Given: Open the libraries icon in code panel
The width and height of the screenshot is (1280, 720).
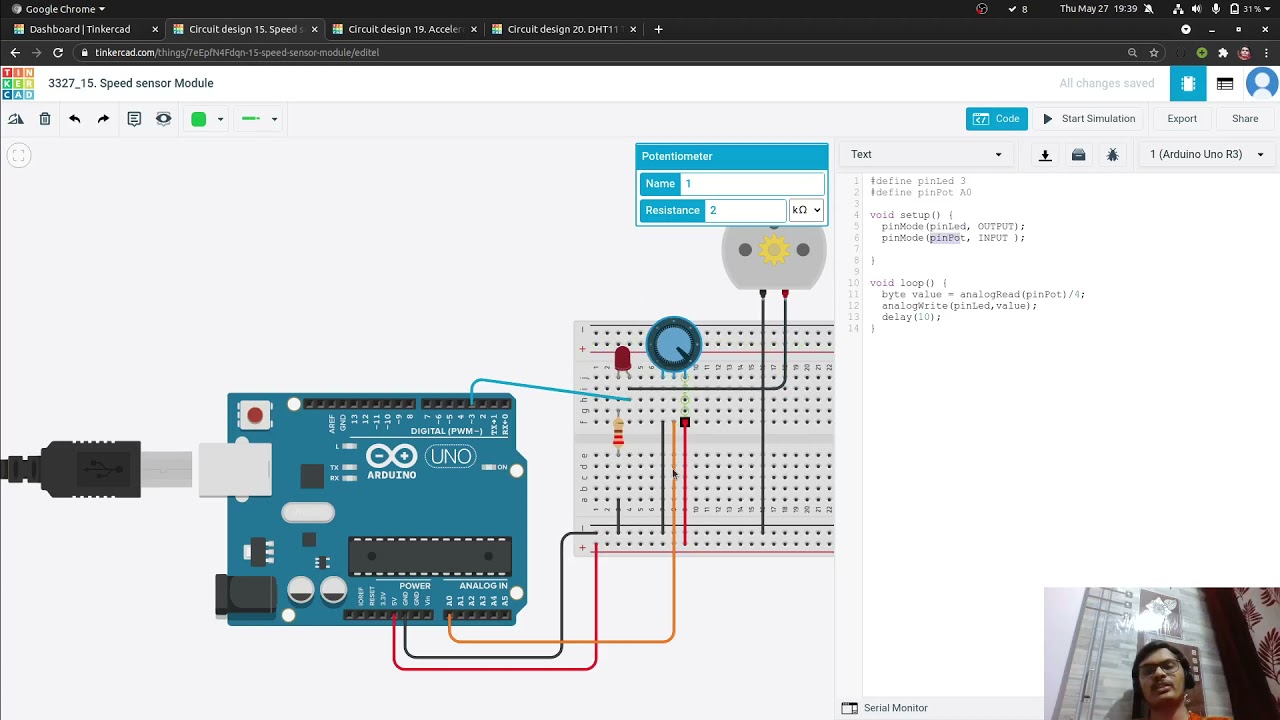Looking at the screenshot, I should coord(1078,155).
